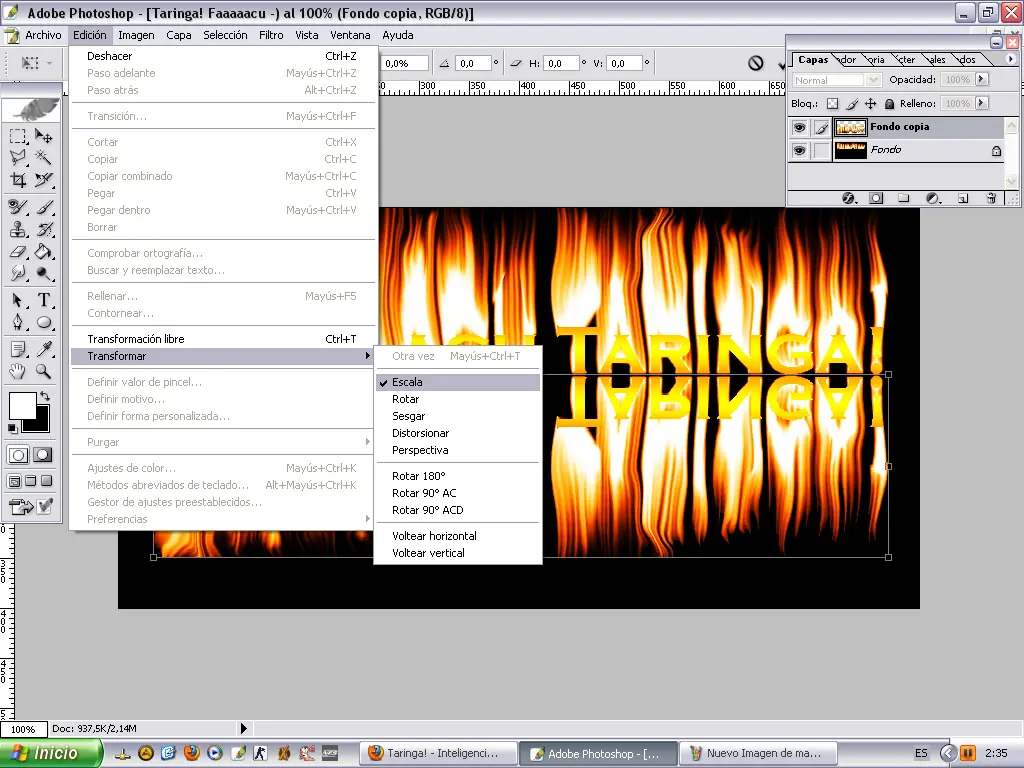The height and width of the screenshot is (768, 1024).
Task: Select the Magic Wand tool
Action: 44,157
